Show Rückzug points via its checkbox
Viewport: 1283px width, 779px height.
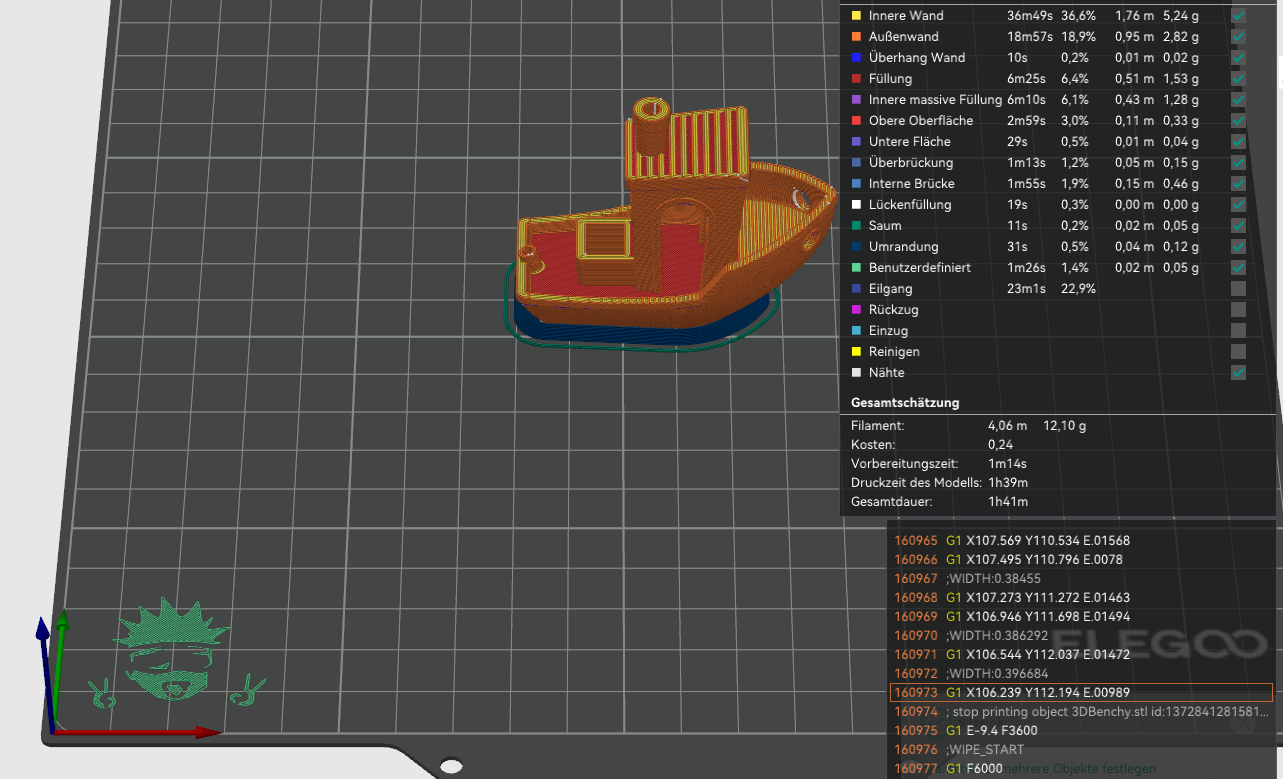(1238, 310)
